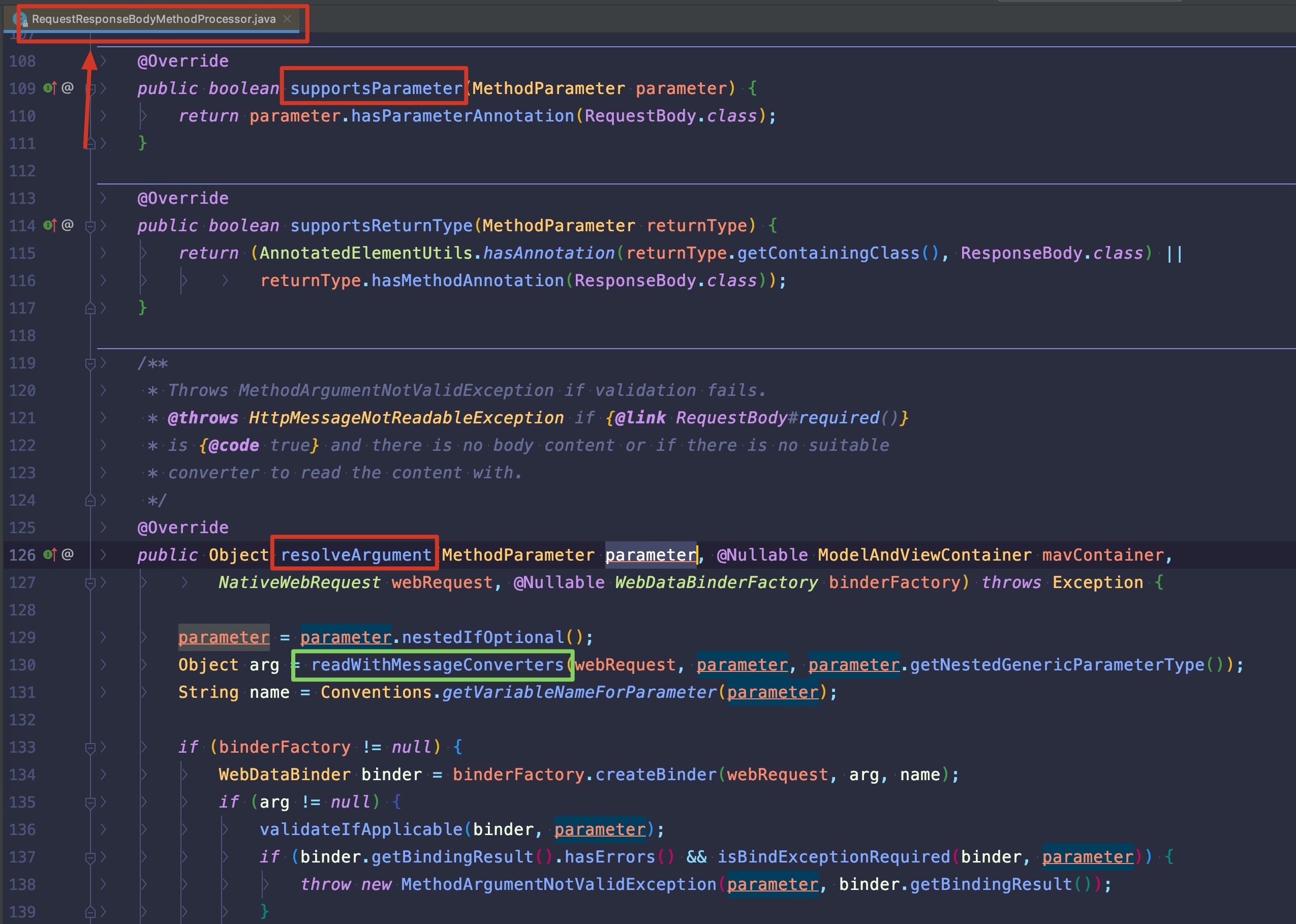1296x924 pixels.
Task: Collapse the hasErrors if-block on line 137
Action: [x=90, y=857]
